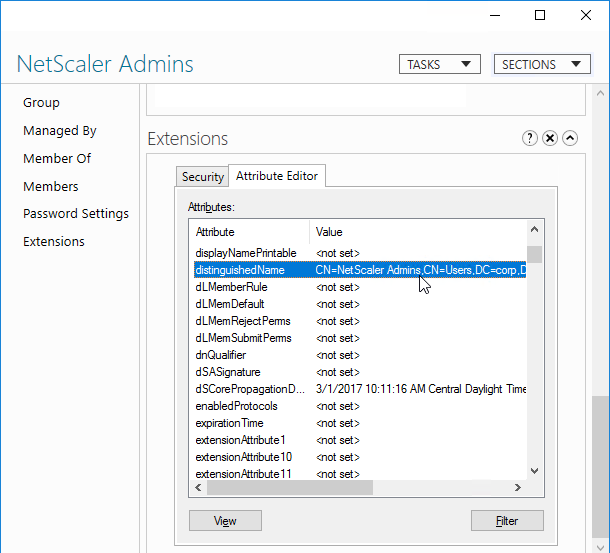Go to the Managed By section
The width and height of the screenshot is (610, 553).
[60, 131]
